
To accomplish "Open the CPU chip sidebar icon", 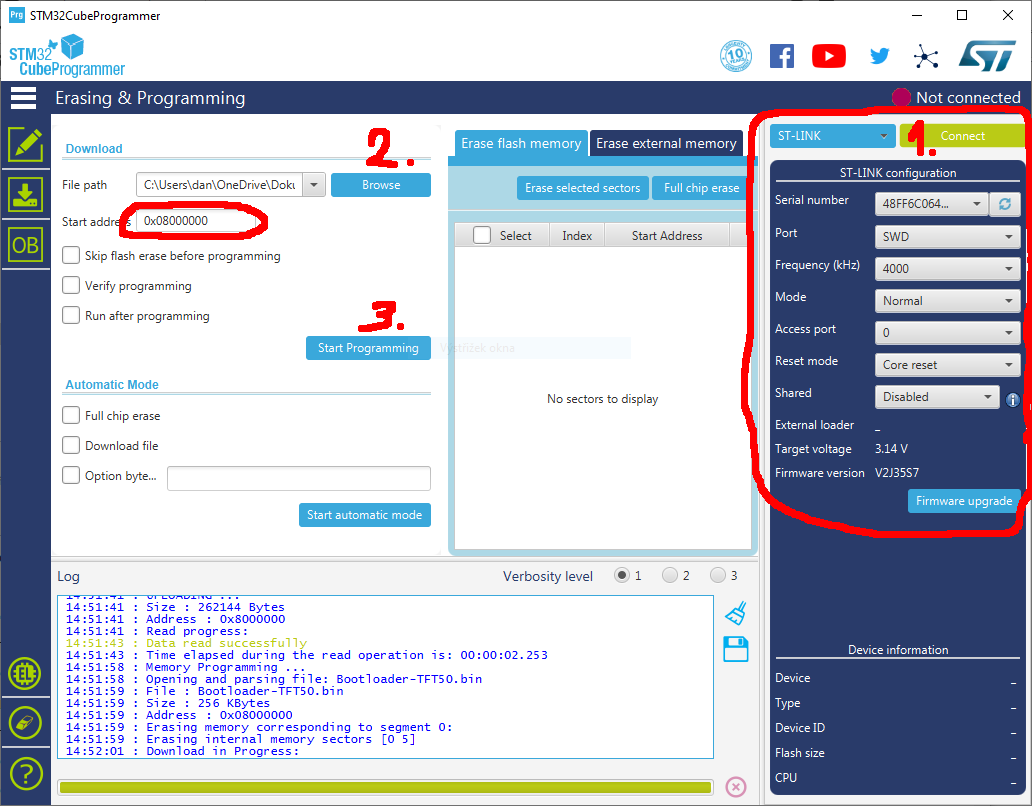I will (x=25, y=673).
